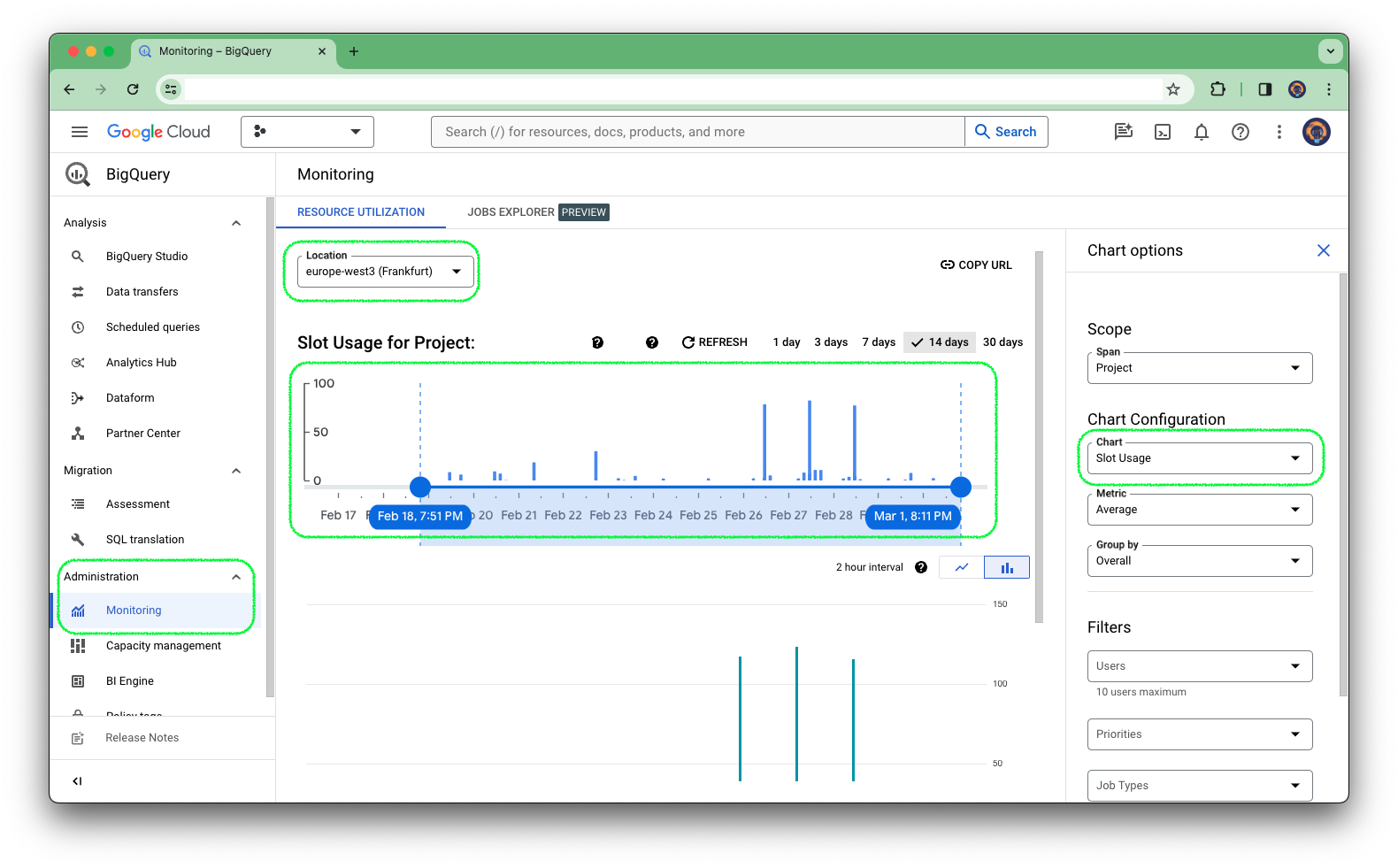Open the Priorities filter dropdown
This screenshot has height=868, width=1398.
tap(1200, 734)
